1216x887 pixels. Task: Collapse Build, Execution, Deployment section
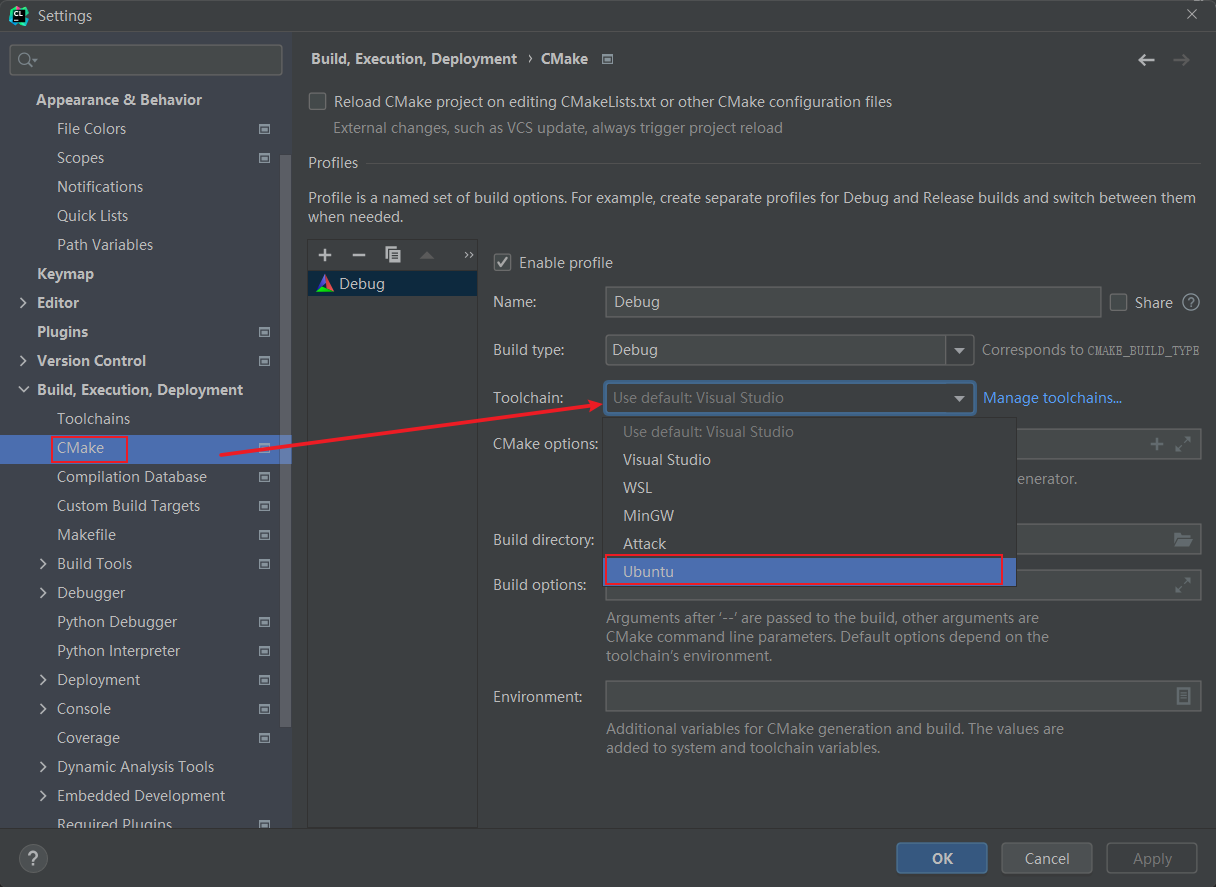pos(23,390)
